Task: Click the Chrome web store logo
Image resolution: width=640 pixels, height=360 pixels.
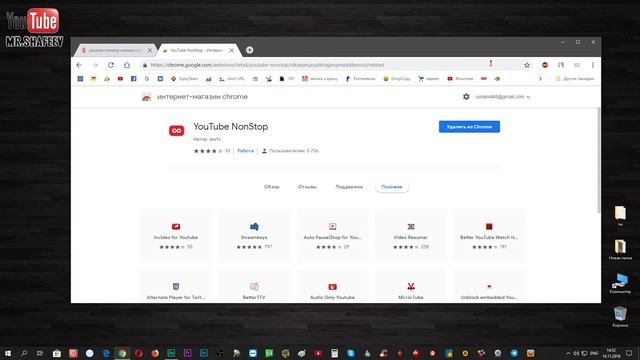Action: (147, 97)
